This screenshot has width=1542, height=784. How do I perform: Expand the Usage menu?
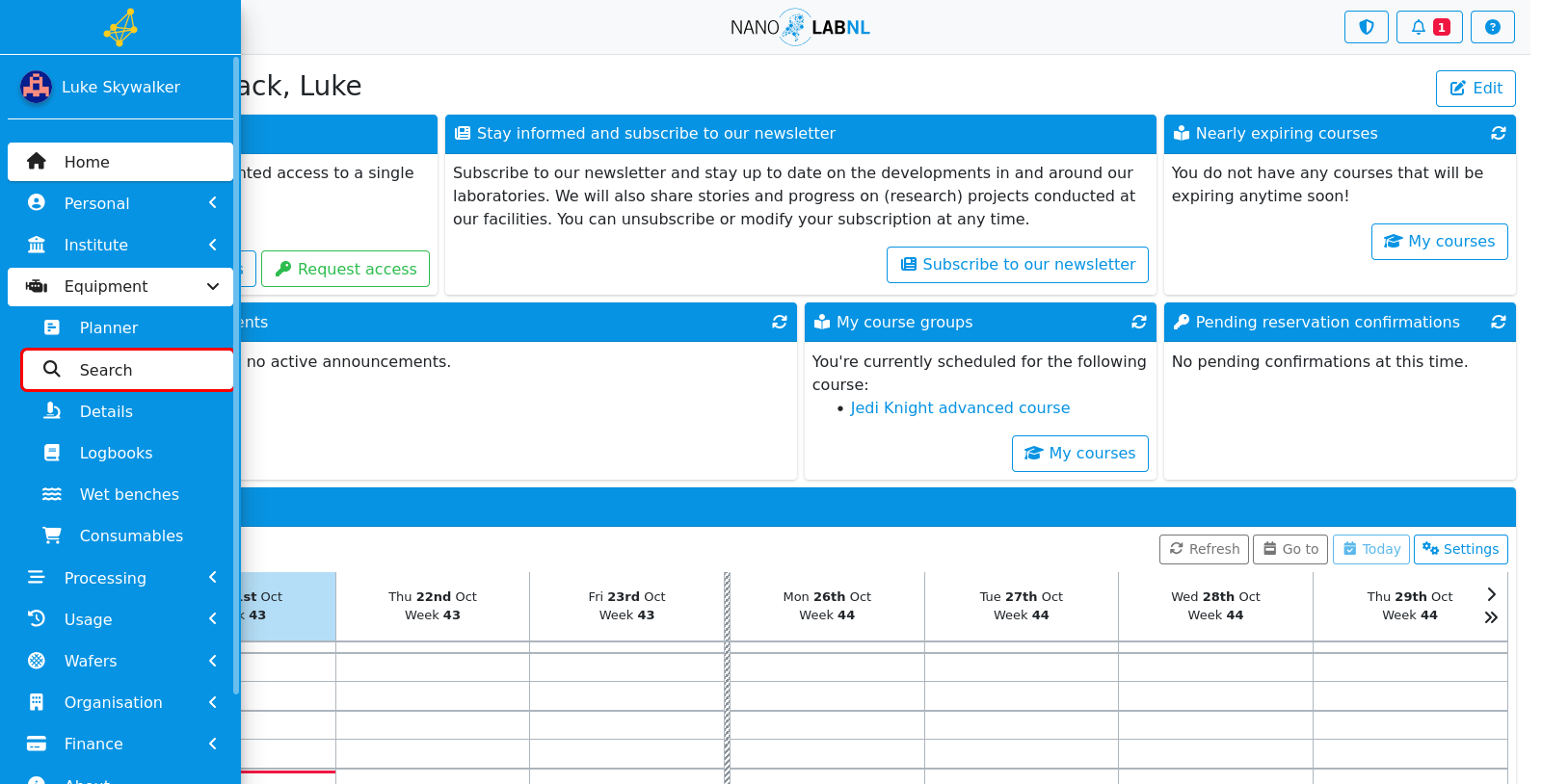120,619
